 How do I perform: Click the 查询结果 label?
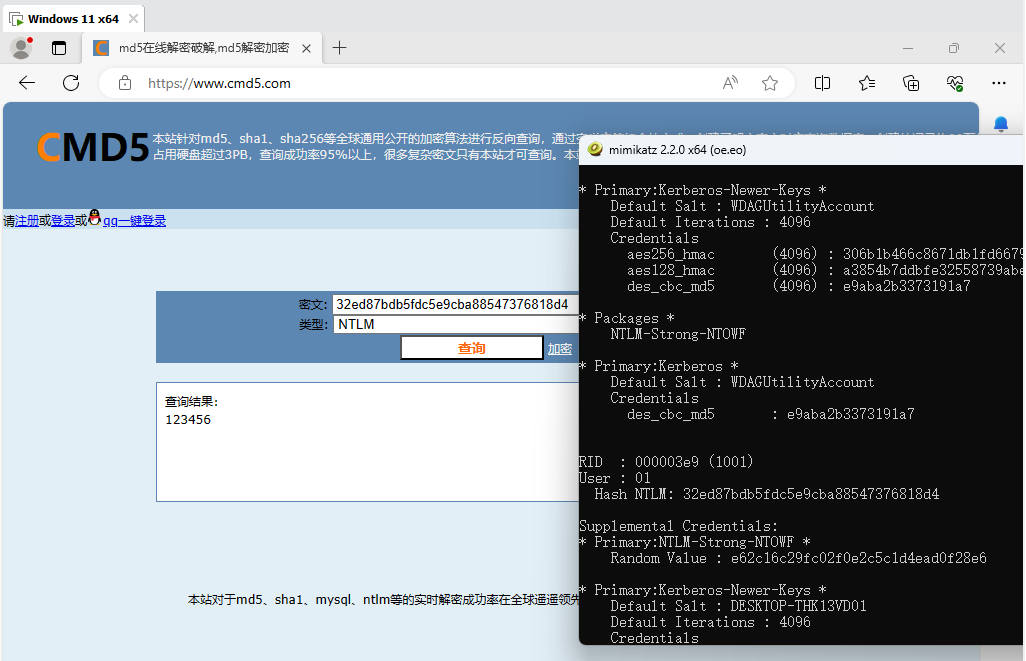191,402
